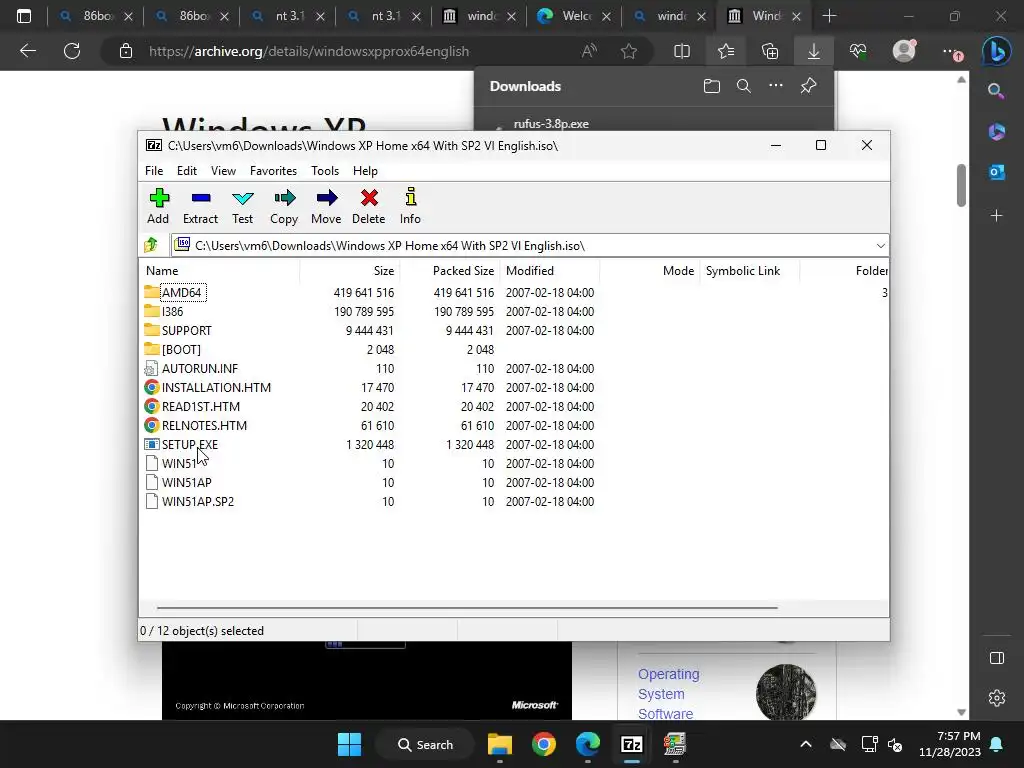The width and height of the screenshot is (1024, 768).
Task: Select READ1ST.HTM file
Action: point(200,406)
